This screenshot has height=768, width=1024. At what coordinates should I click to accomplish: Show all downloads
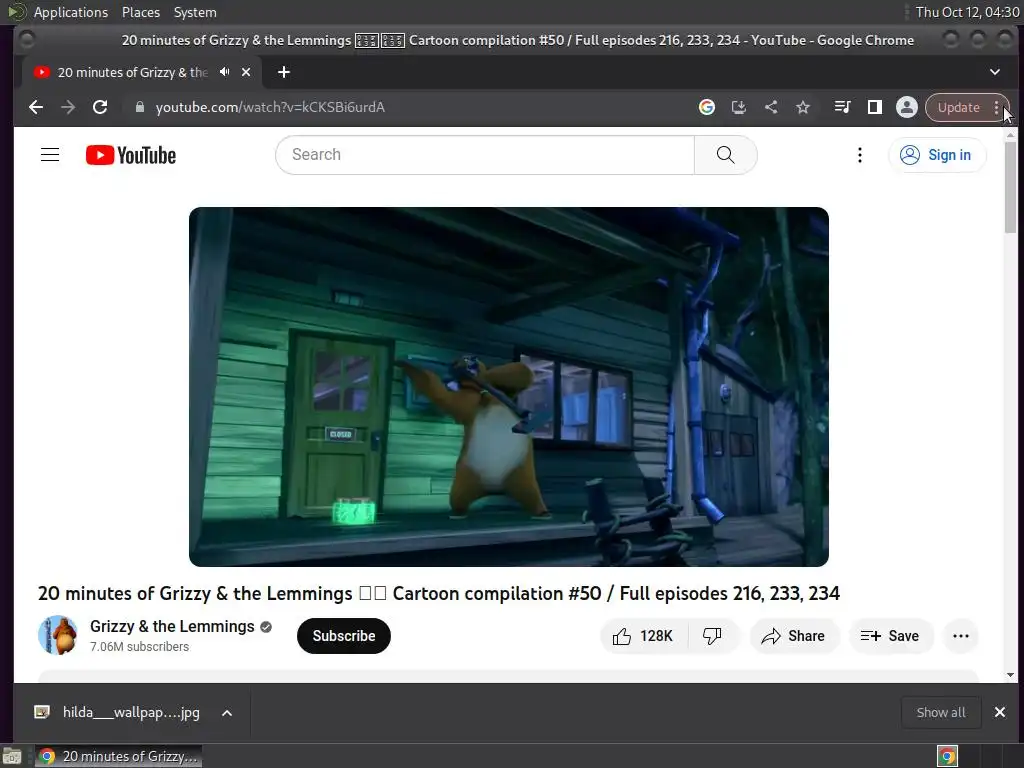941,712
